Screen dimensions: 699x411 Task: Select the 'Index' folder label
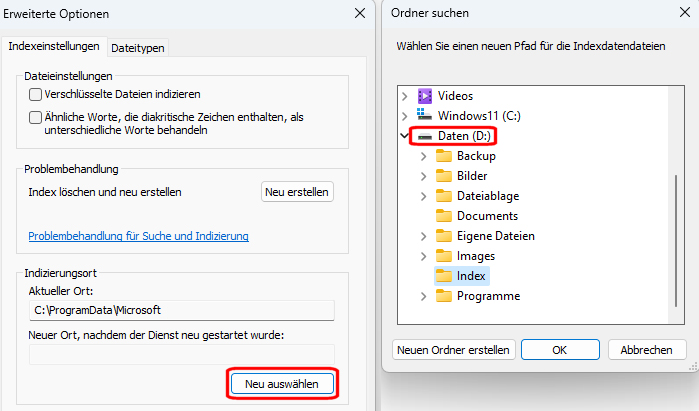tap(471, 276)
